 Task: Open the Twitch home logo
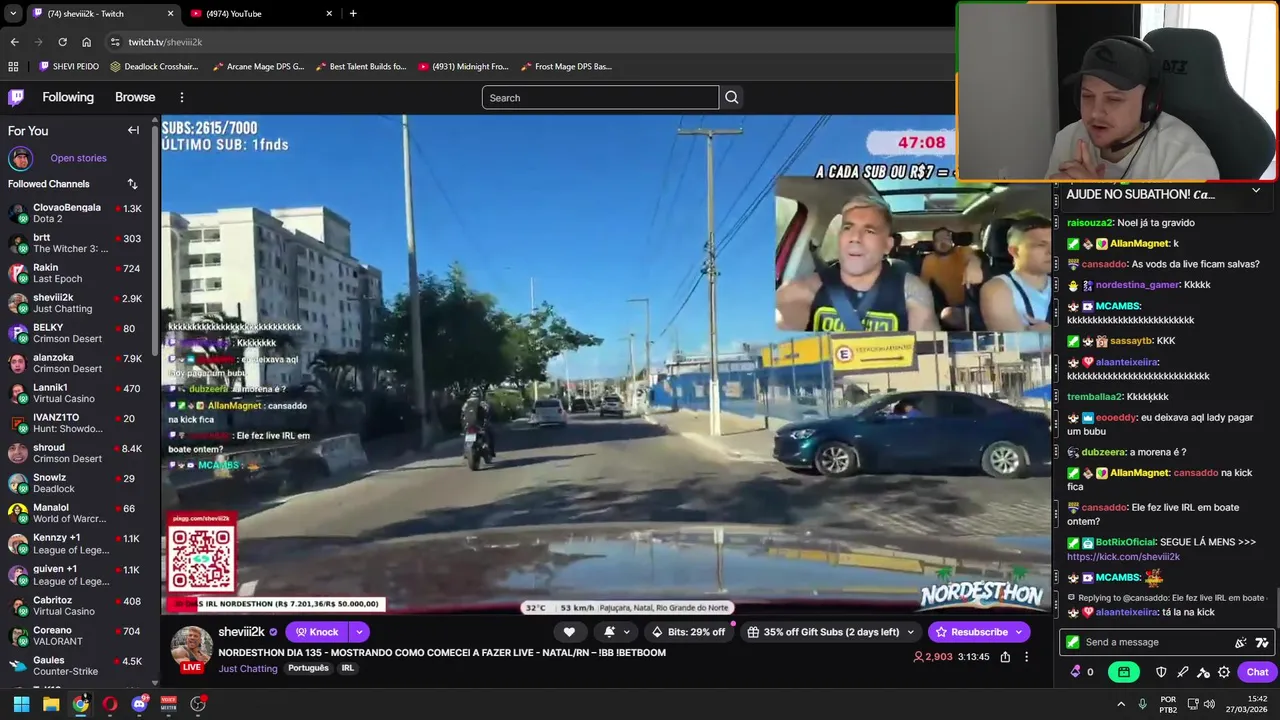point(16,97)
